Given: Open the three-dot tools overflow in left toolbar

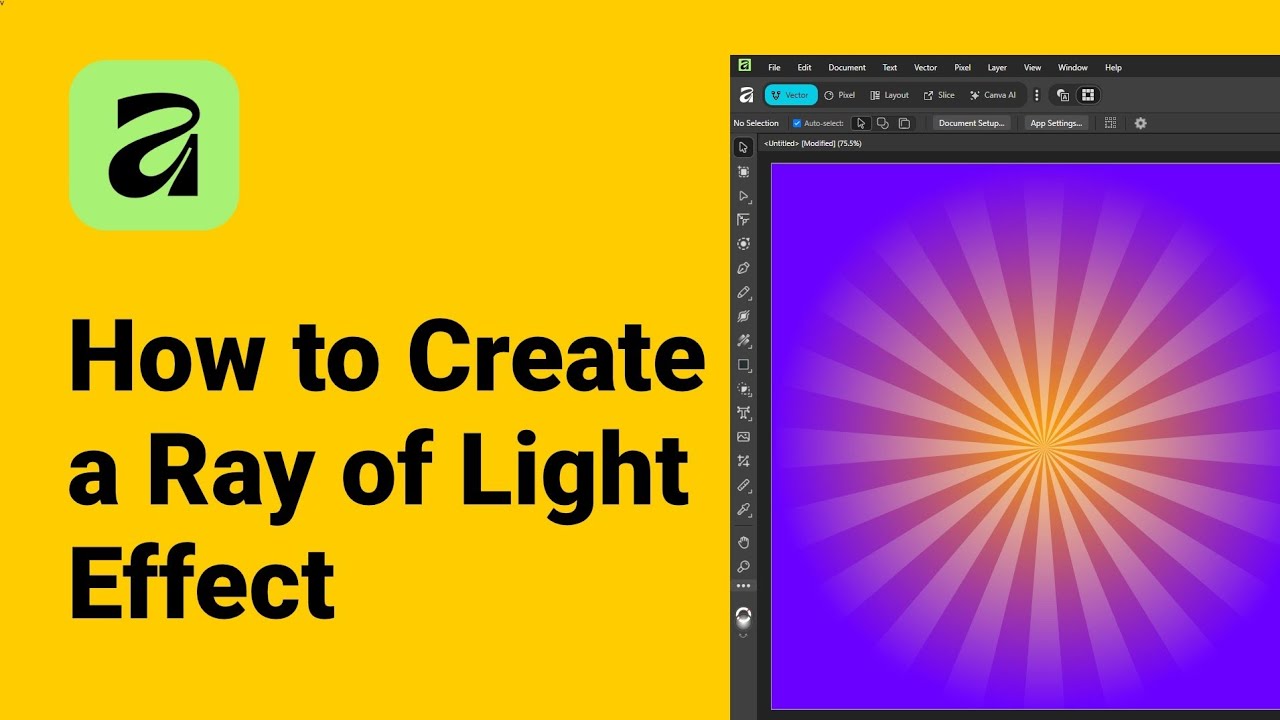Looking at the screenshot, I should (743, 586).
